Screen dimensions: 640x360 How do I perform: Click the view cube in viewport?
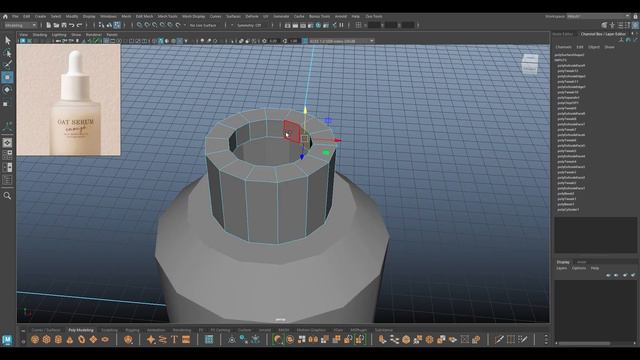click(x=530, y=64)
